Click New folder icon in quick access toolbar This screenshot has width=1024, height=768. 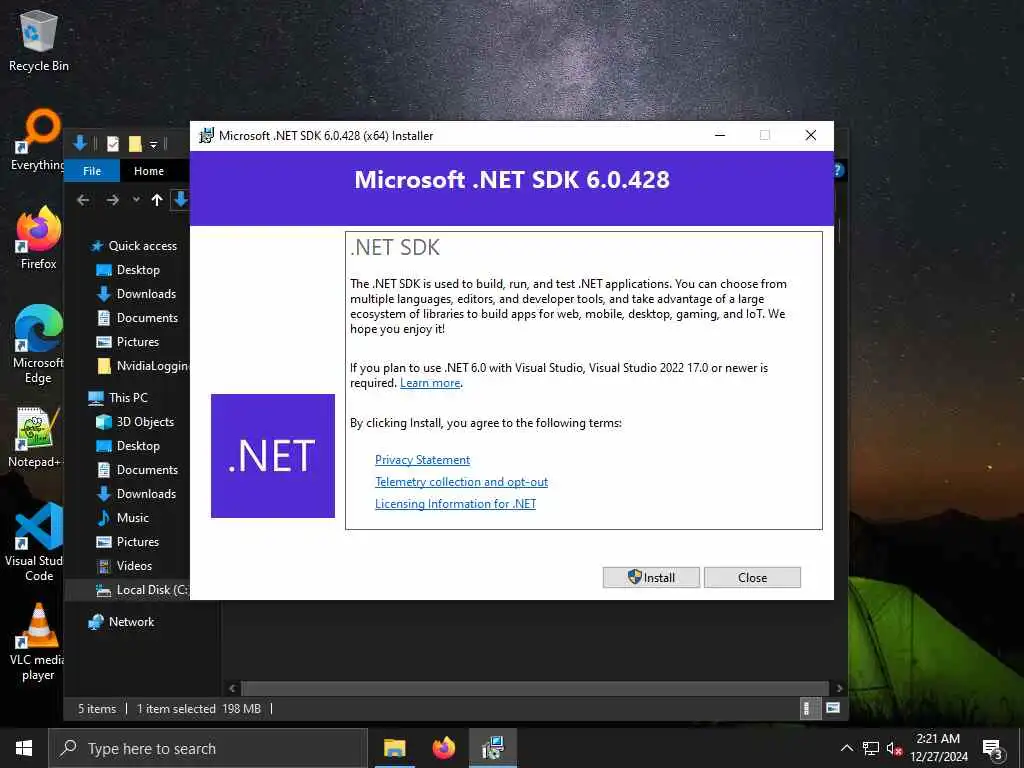135,144
